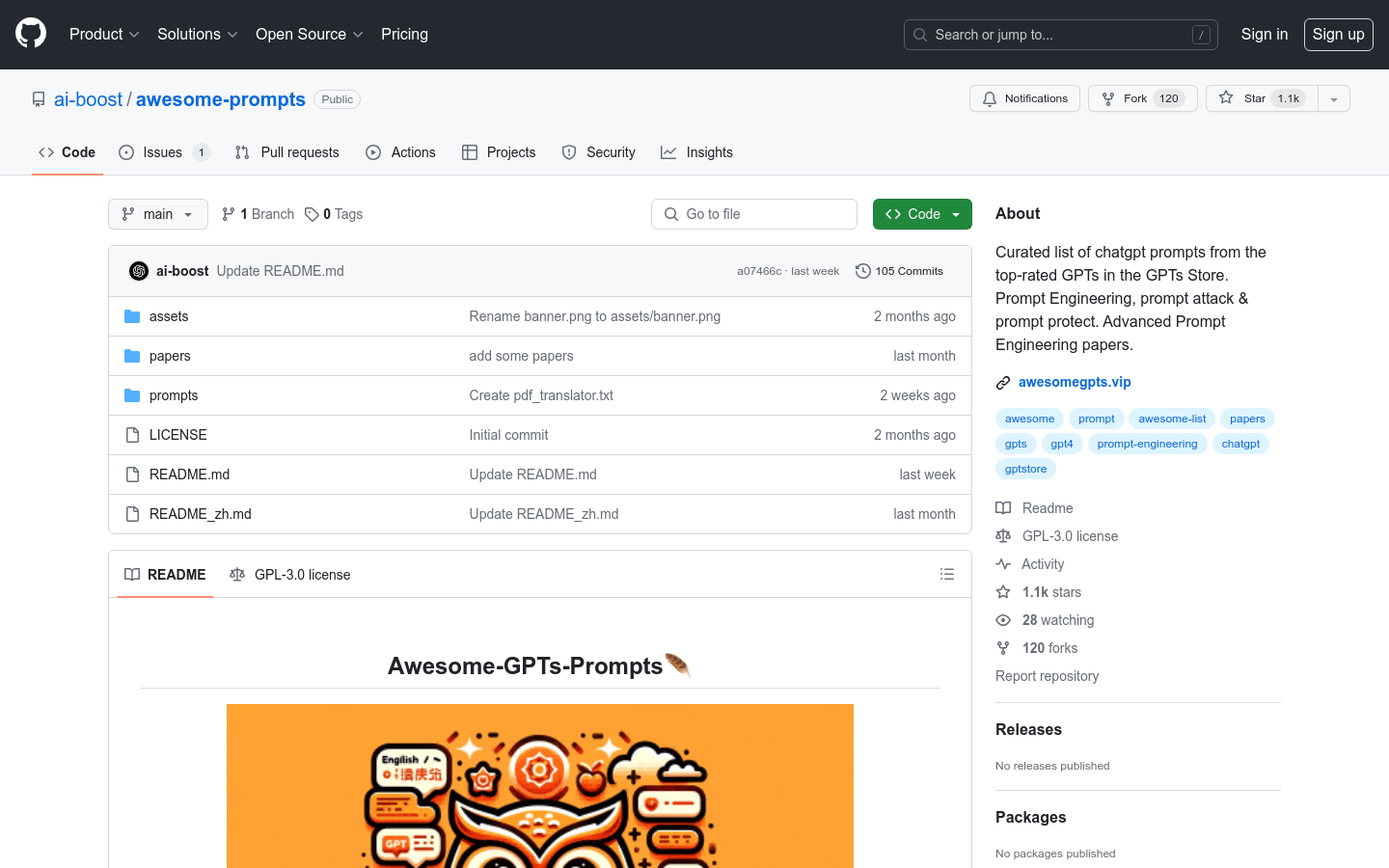Click Sign in
Viewport: 1389px width, 868px height.
click(1264, 34)
